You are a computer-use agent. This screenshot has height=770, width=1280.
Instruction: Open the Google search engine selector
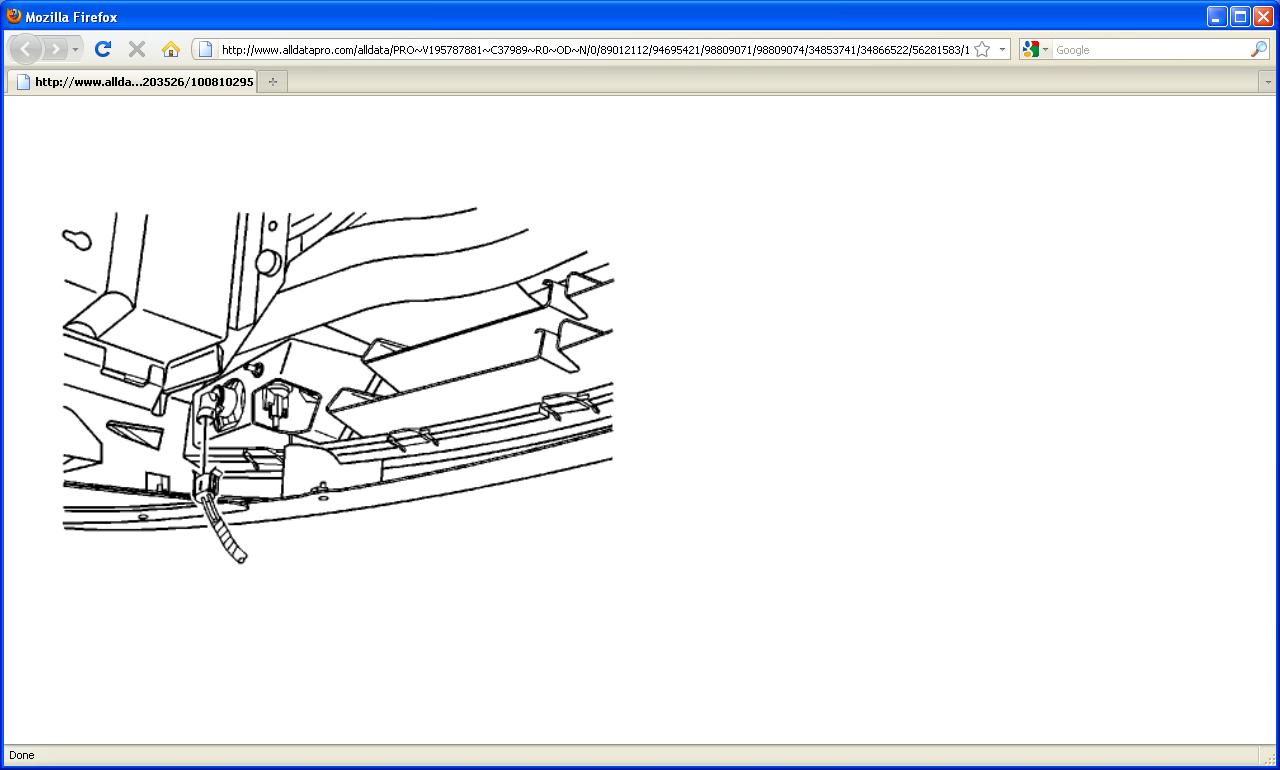(1036, 49)
